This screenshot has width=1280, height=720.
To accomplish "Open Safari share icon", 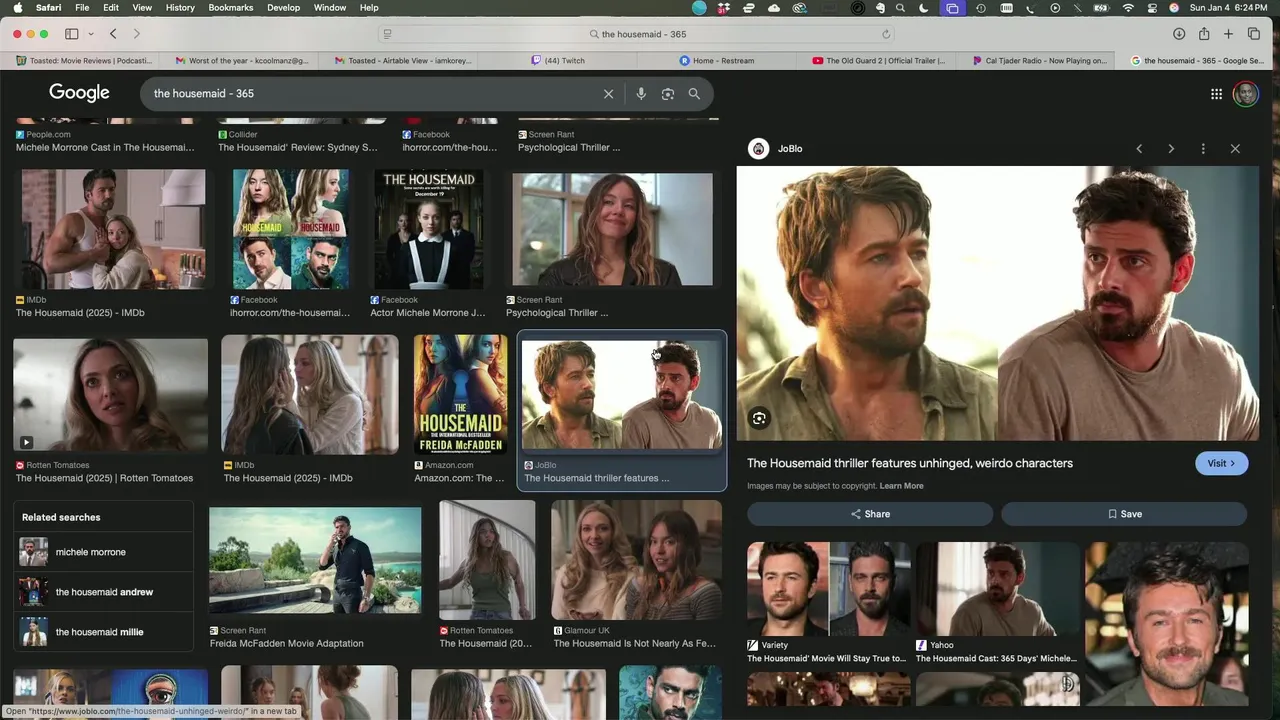I will pyautogui.click(x=1204, y=34).
